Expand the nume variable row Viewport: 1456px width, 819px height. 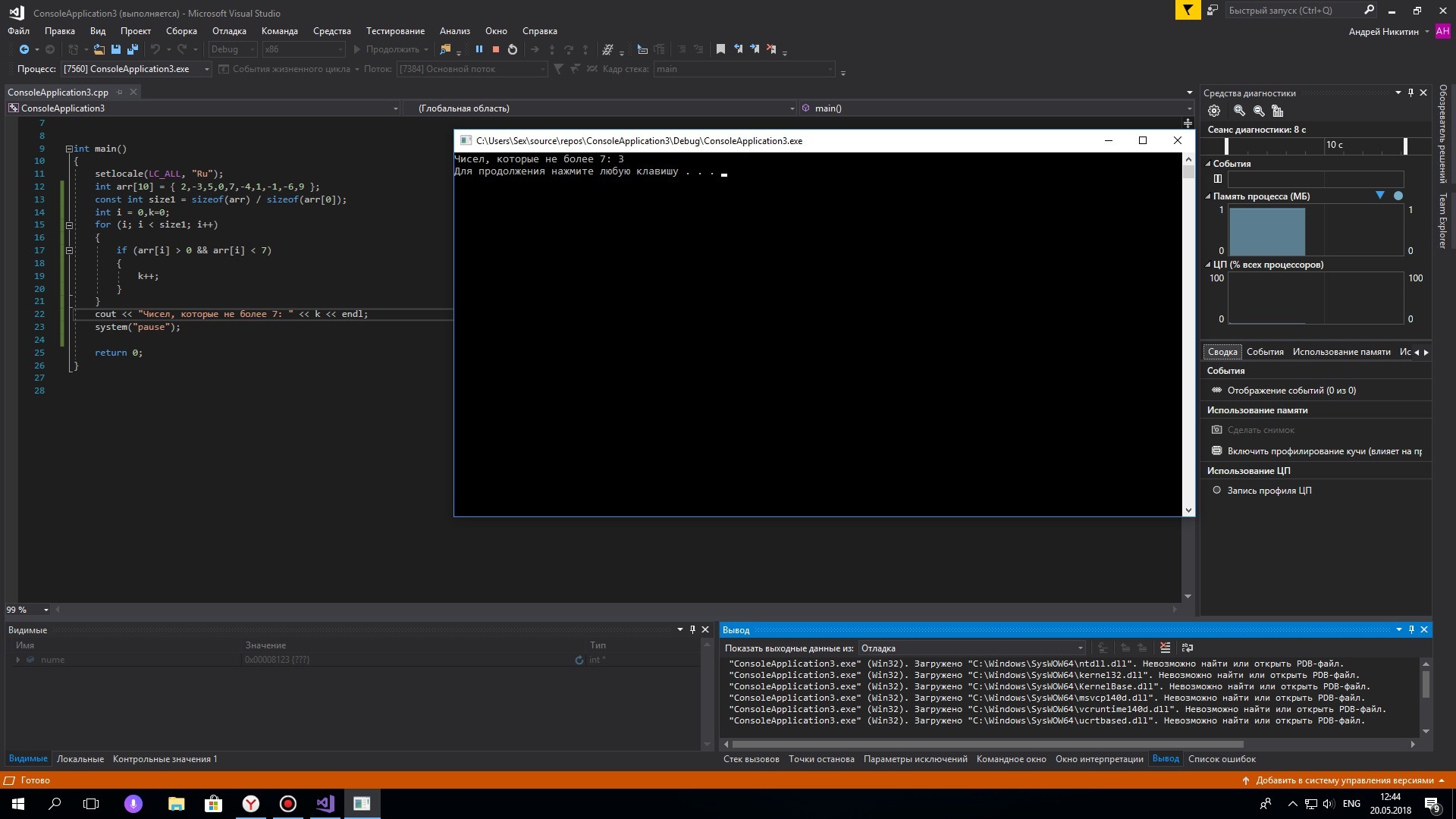(x=18, y=660)
